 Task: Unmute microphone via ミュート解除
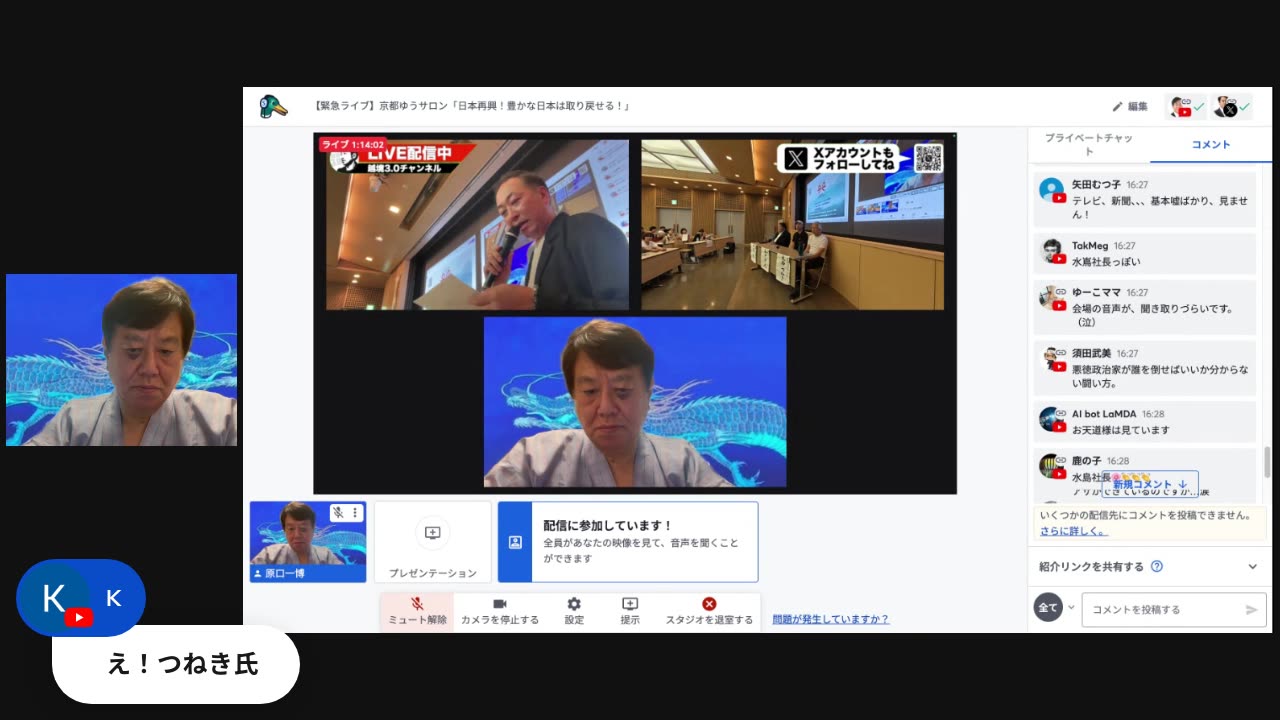[x=417, y=611]
